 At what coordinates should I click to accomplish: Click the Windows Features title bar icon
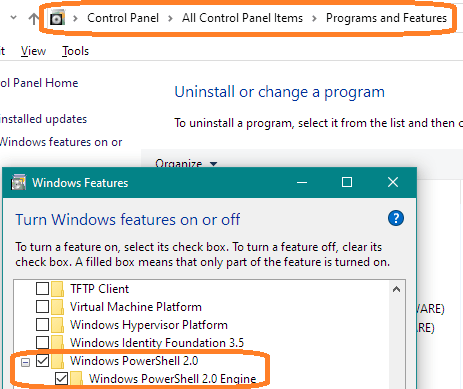(x=18, y=182)
